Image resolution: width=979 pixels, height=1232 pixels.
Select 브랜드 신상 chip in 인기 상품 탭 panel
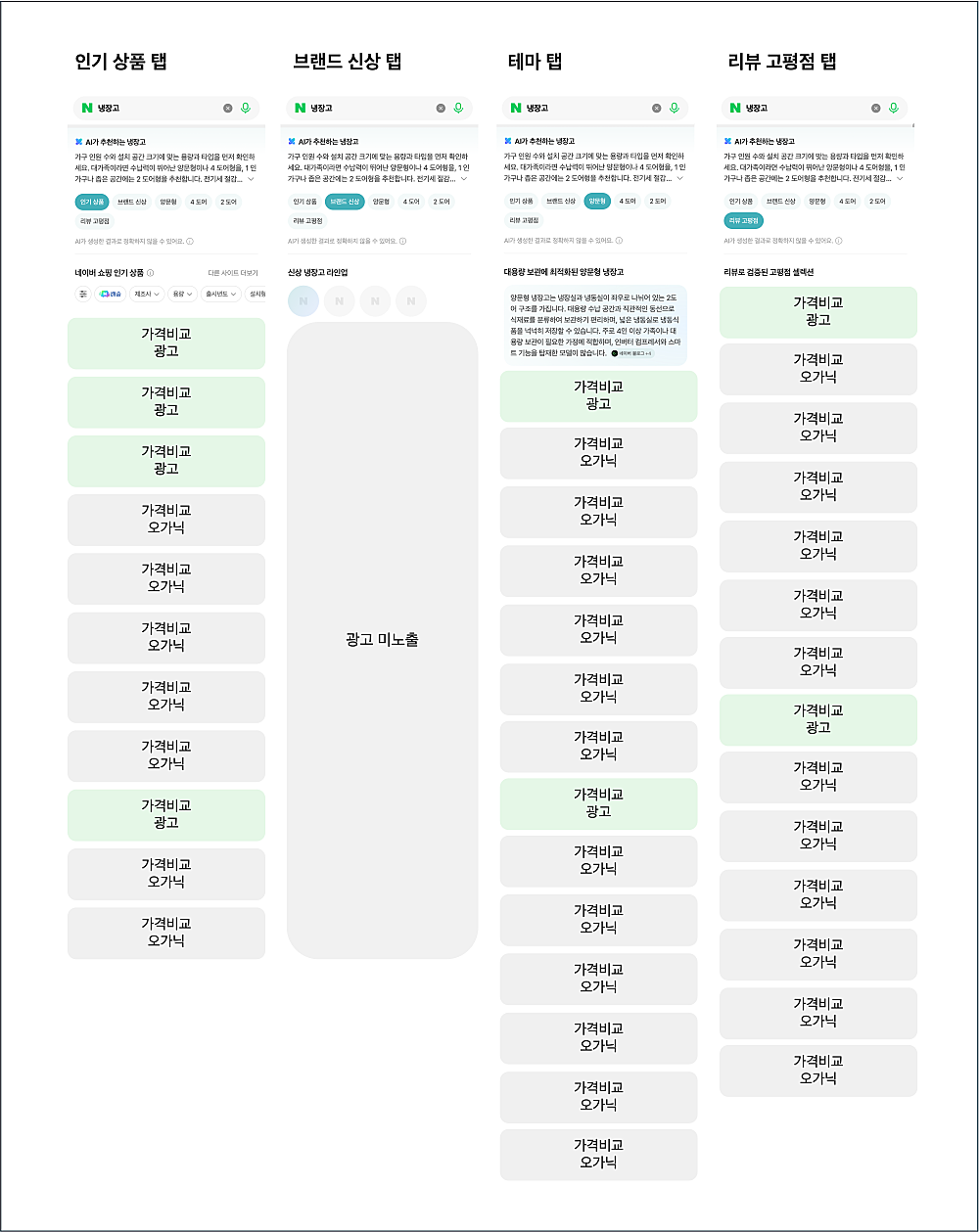coord(132,202)
